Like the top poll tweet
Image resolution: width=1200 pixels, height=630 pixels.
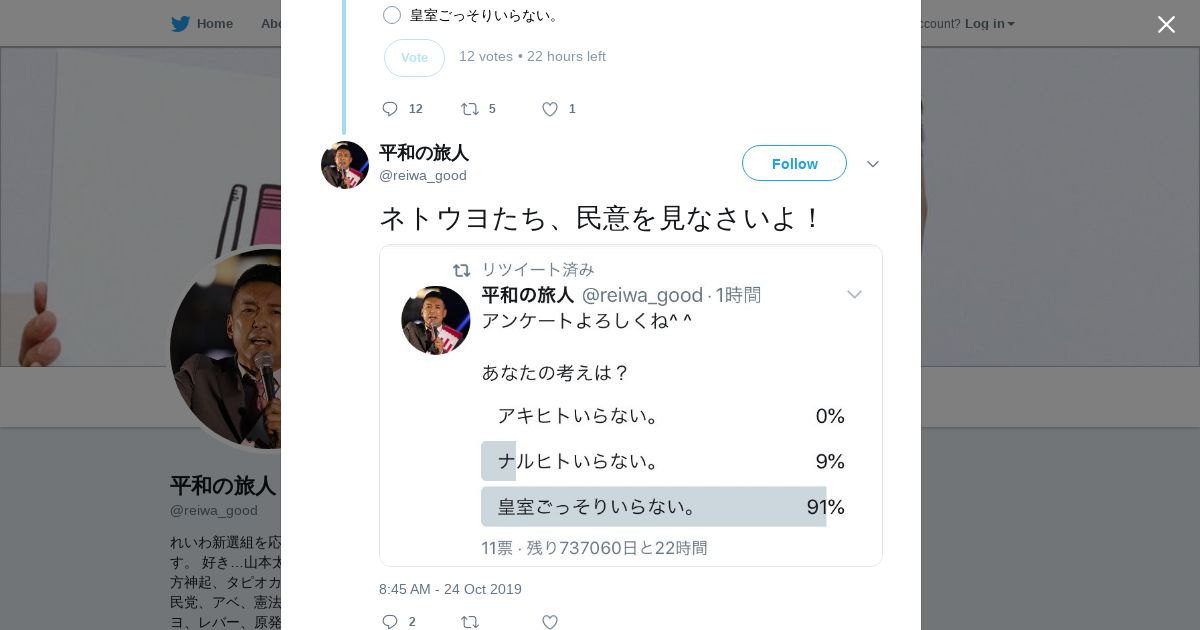pyautogui.click(x=550, y=109)
